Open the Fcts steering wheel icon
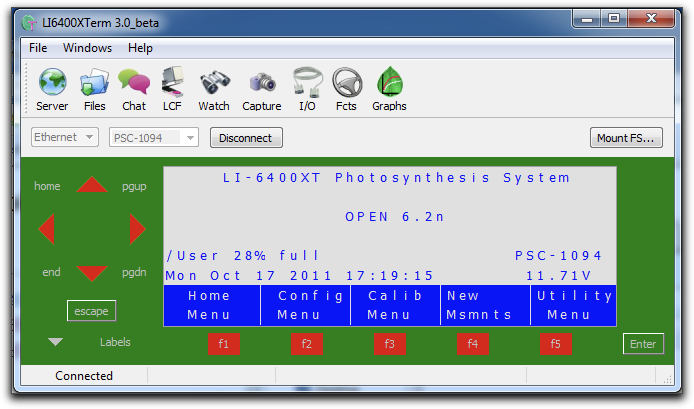Image resolution: width=694 pixels, height=409 pixels. click(x=347, y=82)
